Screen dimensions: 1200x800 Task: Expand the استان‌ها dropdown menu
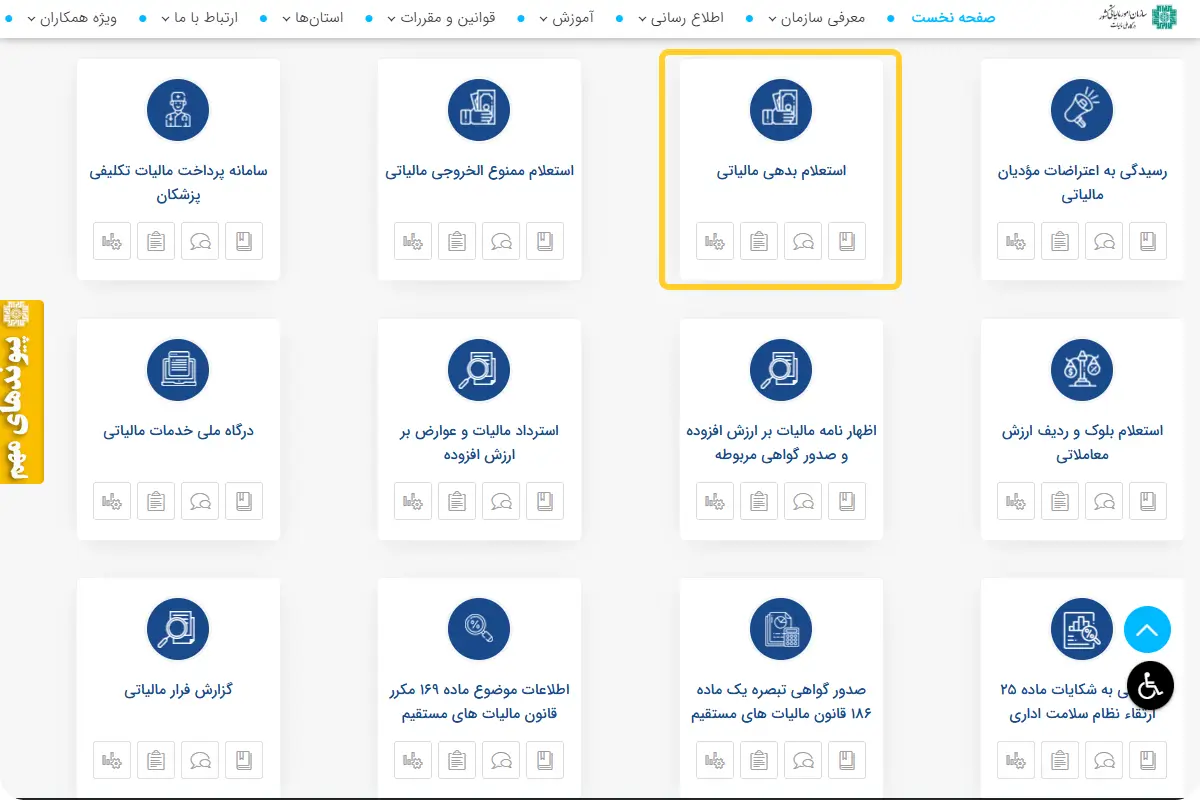[313, 18]
